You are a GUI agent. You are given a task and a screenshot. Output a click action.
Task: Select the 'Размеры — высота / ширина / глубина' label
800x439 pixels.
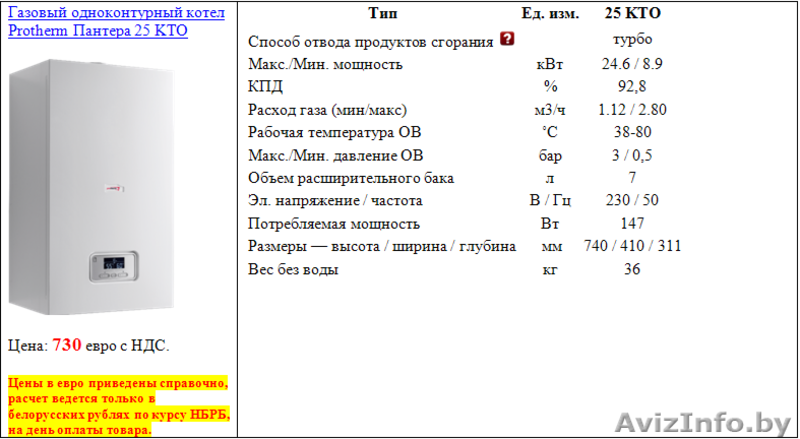382,247
